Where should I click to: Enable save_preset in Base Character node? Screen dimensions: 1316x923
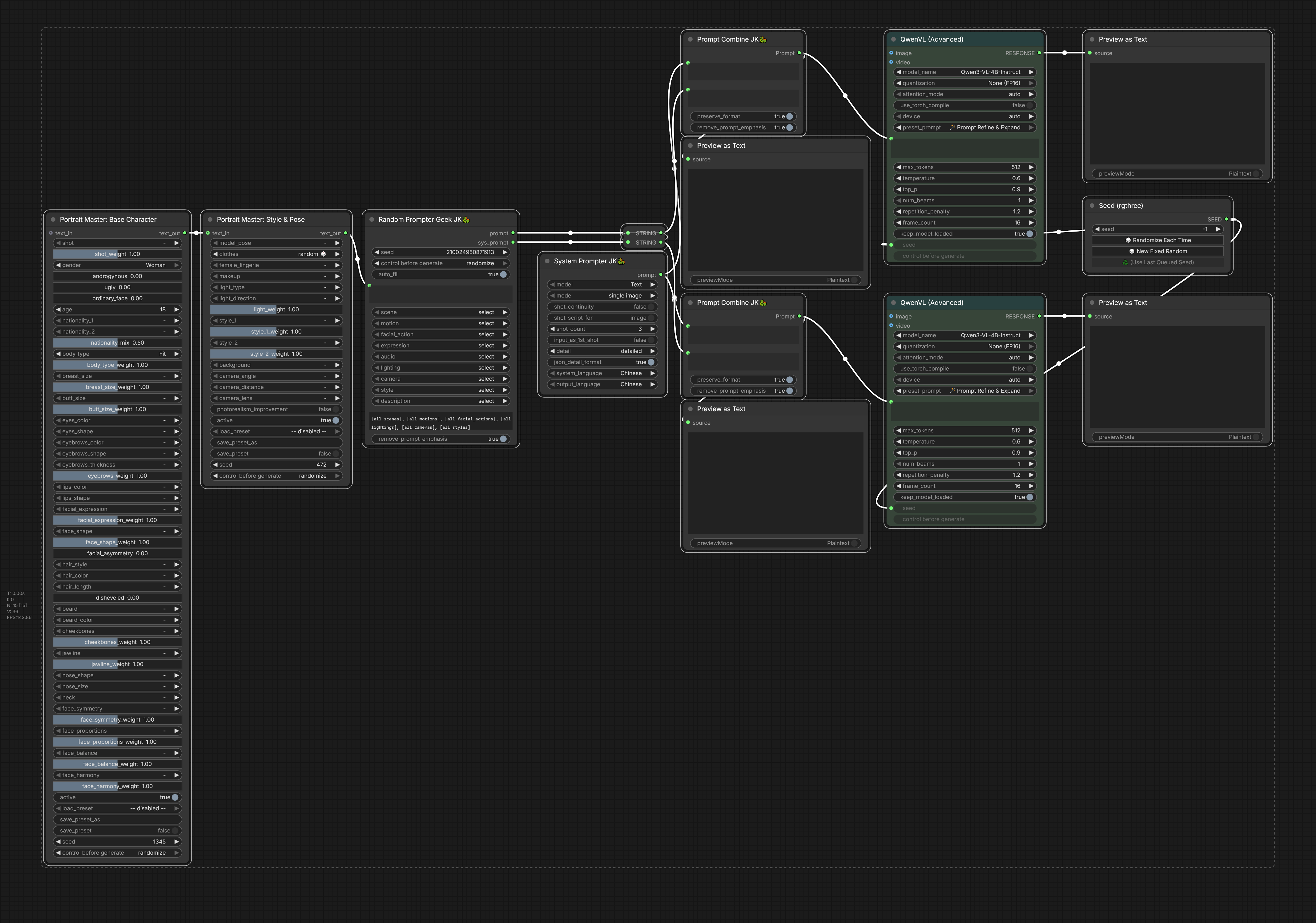click(118, 831)
